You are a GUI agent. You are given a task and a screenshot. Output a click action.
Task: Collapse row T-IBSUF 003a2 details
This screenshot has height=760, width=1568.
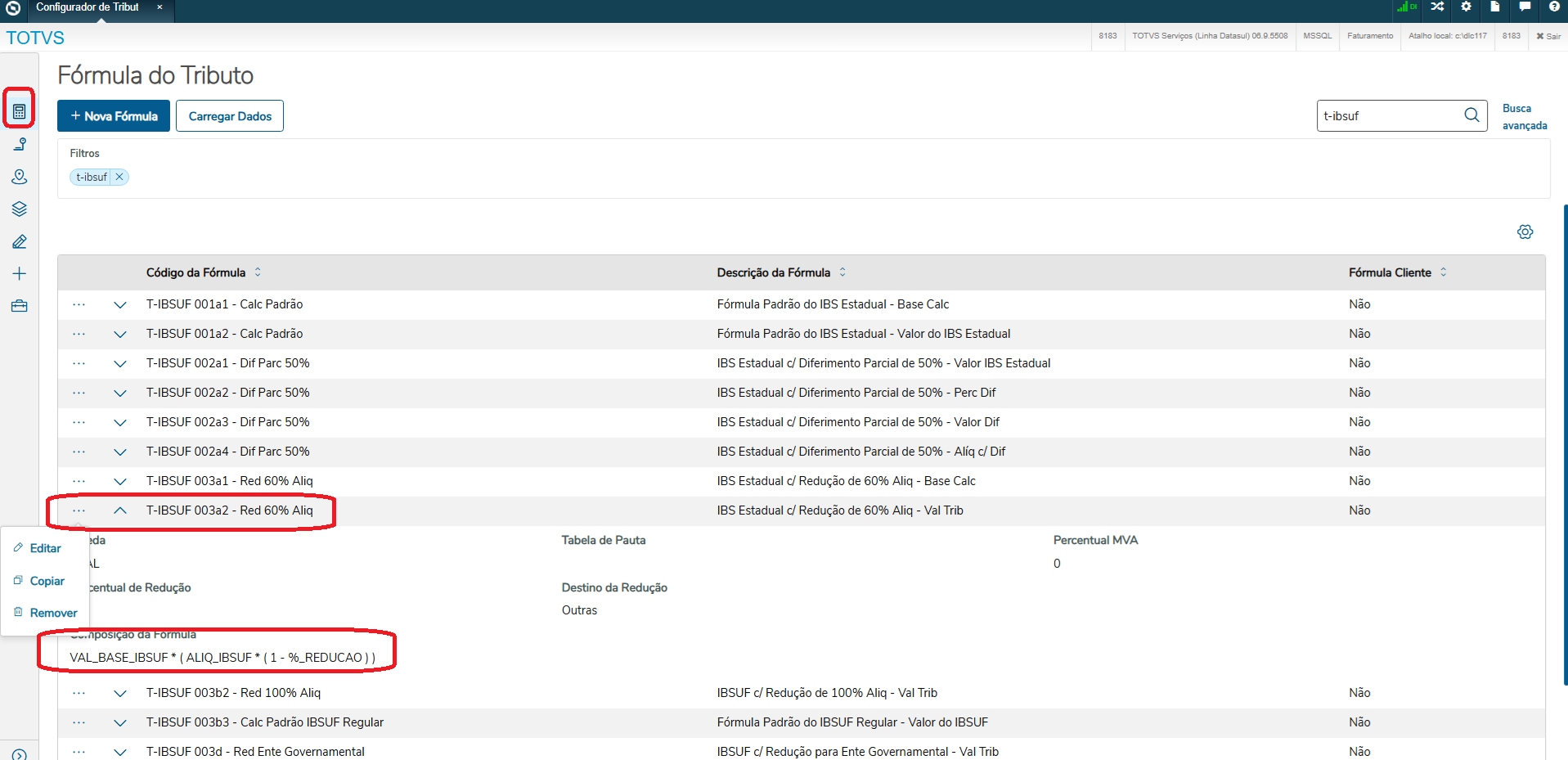coord(120,510)
